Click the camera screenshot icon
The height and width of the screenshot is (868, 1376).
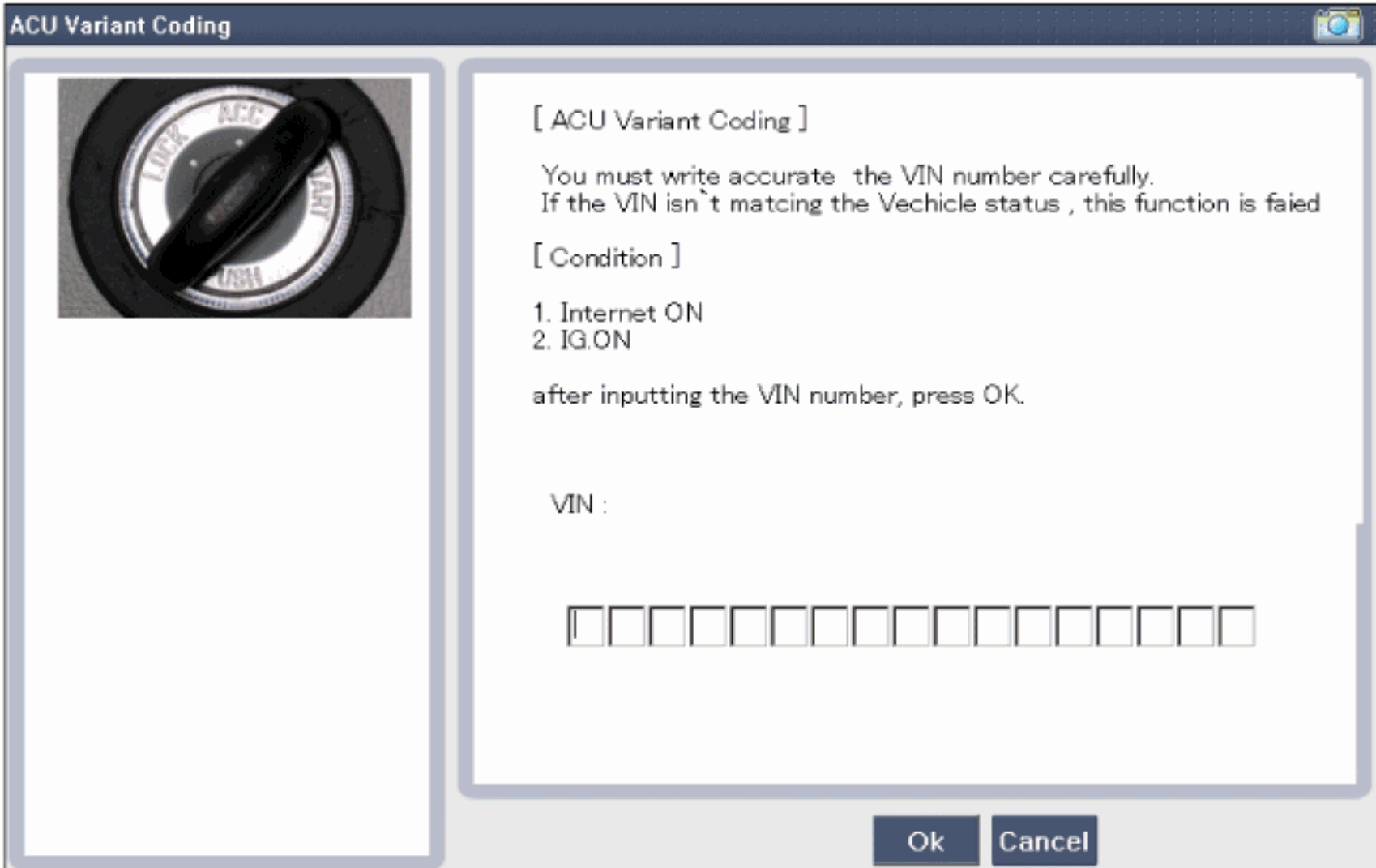click(1337, 24)
